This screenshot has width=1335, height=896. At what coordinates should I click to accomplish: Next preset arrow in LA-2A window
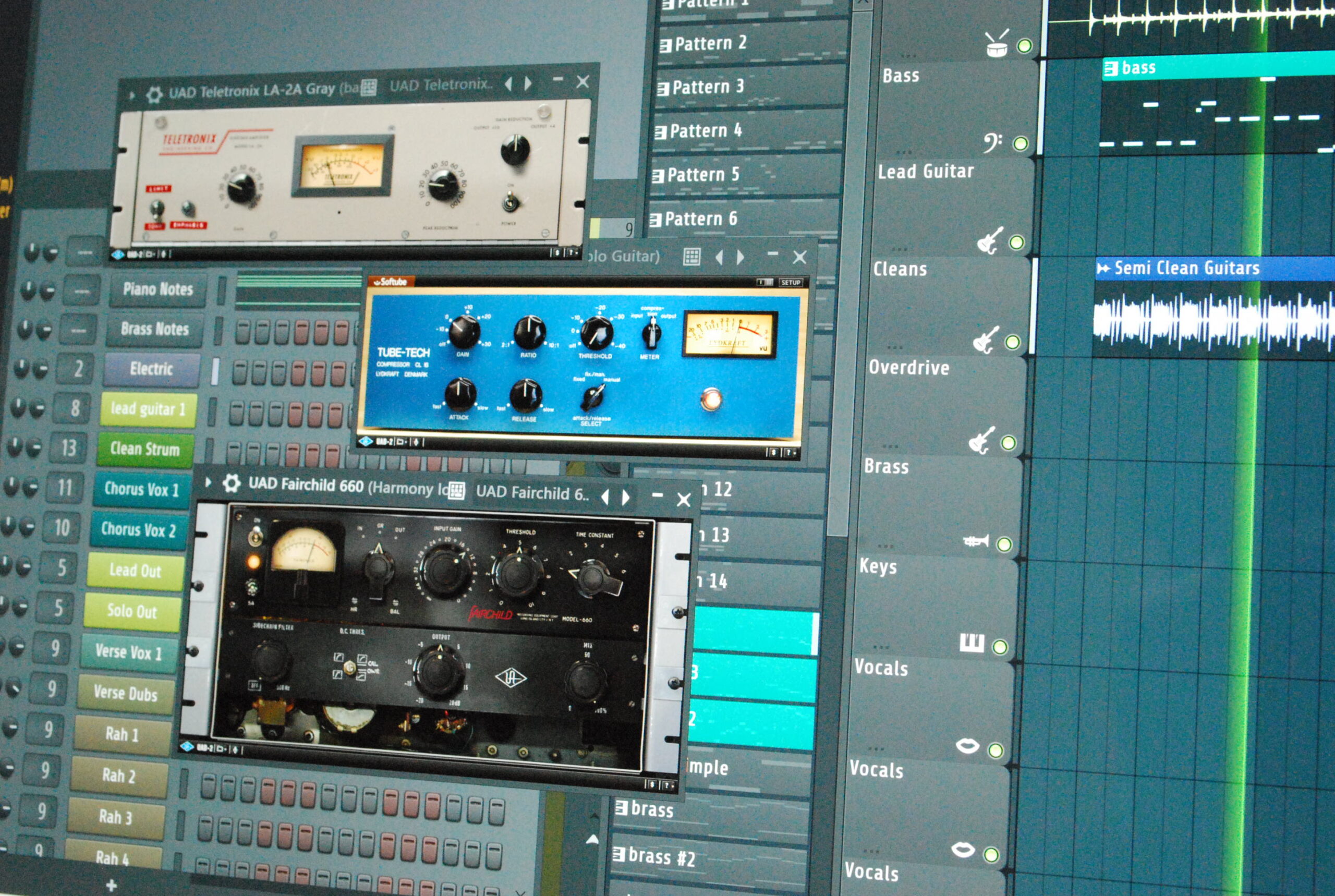528,84
